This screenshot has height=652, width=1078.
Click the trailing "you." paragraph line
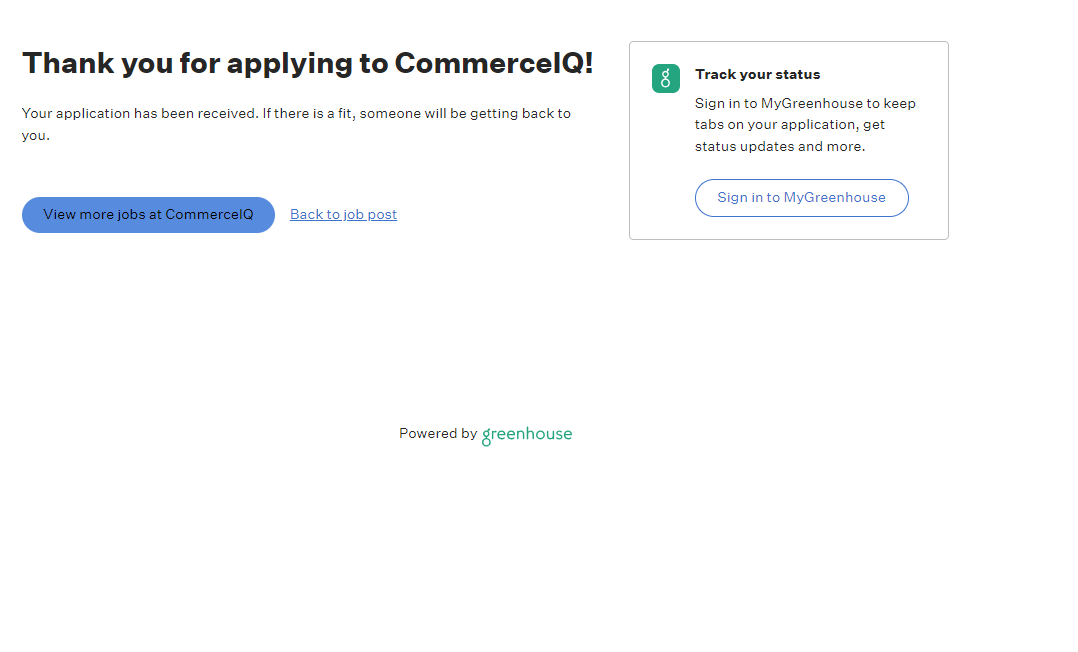pos(36,136)
